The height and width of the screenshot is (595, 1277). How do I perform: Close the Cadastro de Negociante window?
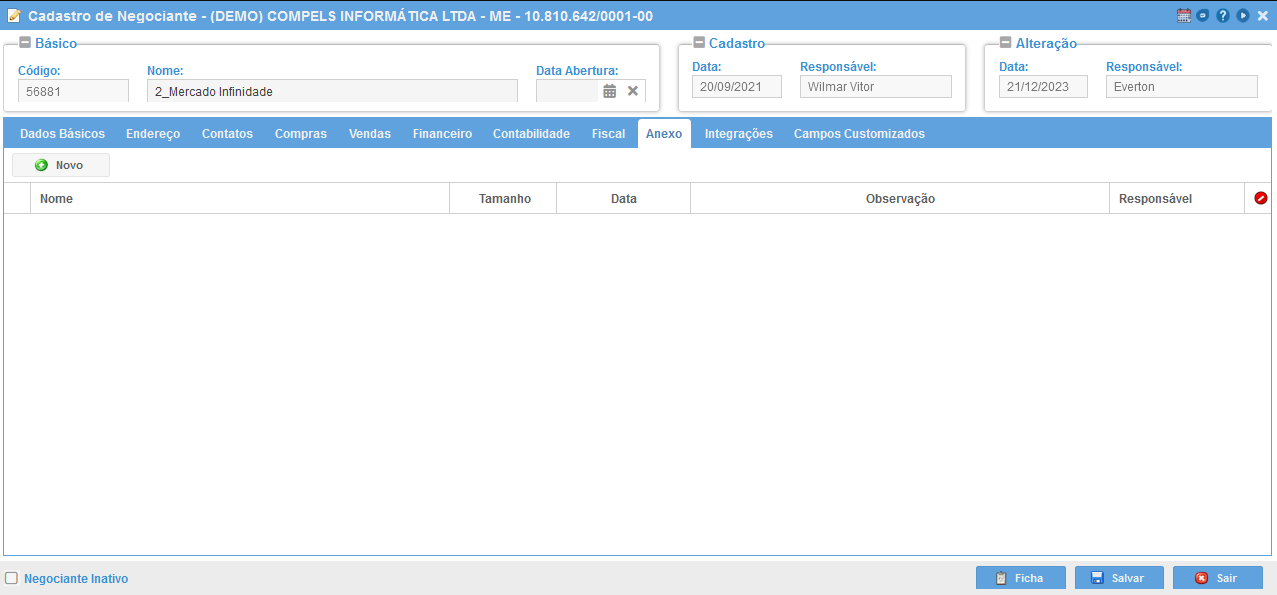coord(1262,16)
